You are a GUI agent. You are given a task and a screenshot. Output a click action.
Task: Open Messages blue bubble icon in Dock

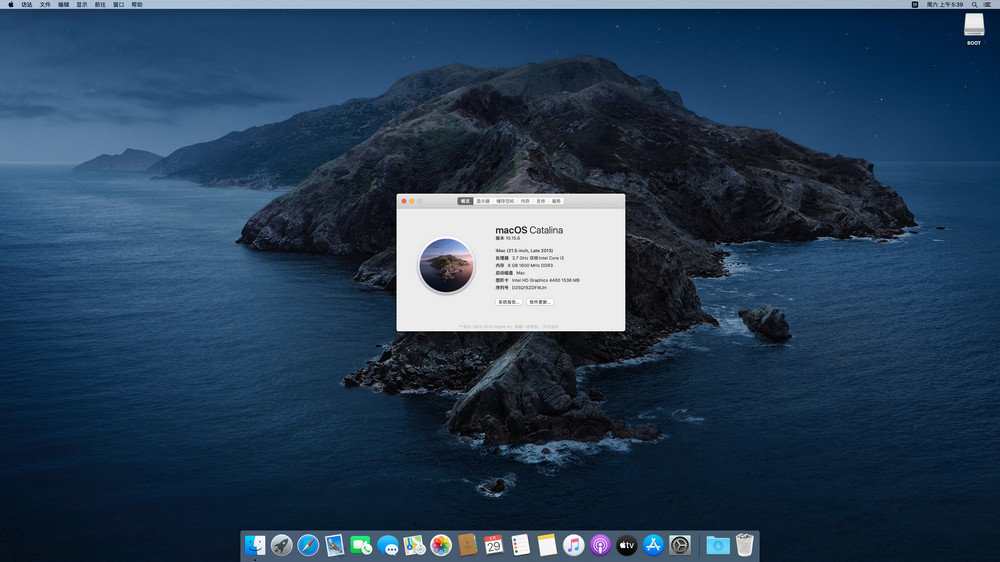click(x=388, y=545)
